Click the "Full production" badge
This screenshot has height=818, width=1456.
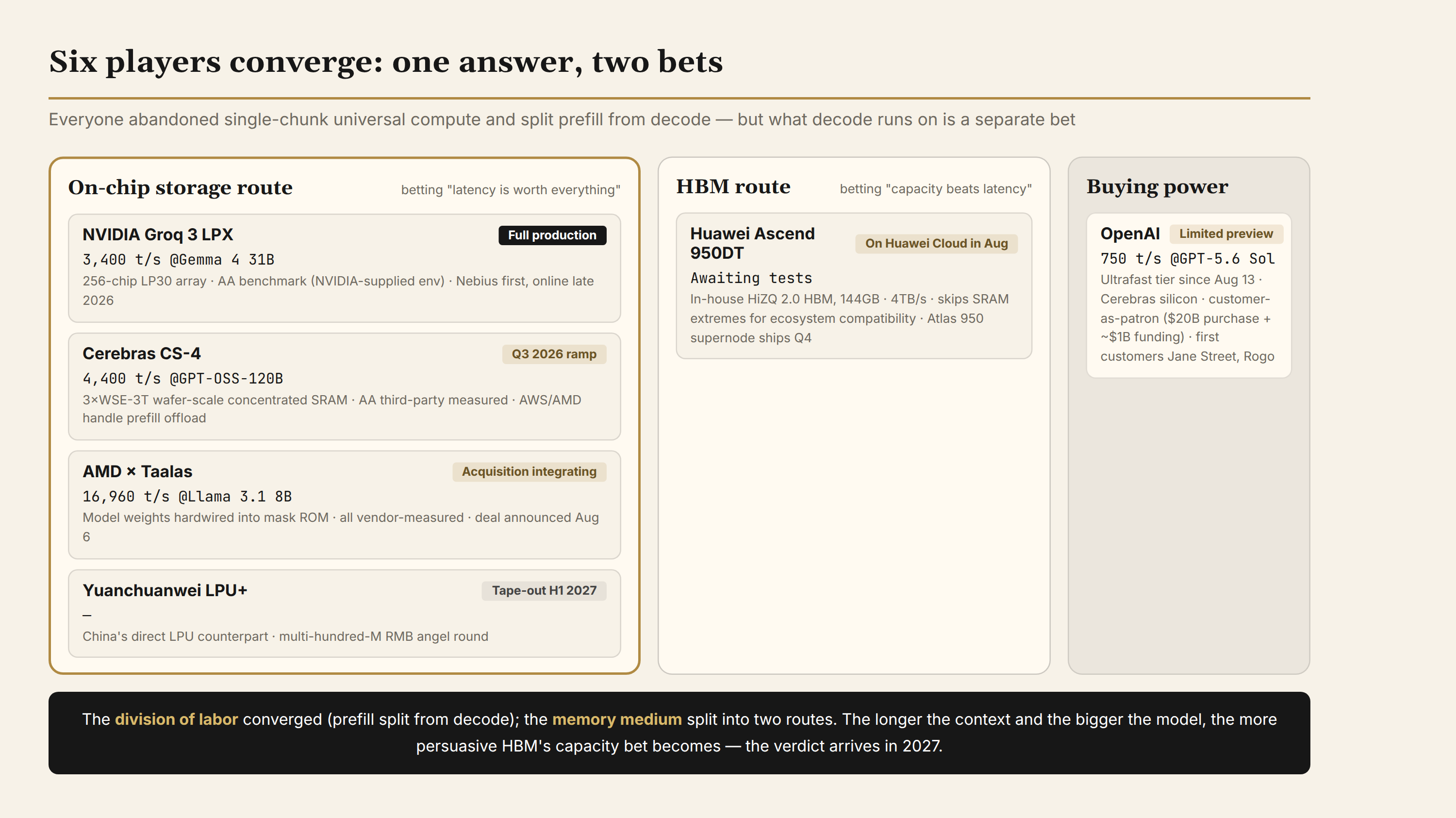click(552, 235)
